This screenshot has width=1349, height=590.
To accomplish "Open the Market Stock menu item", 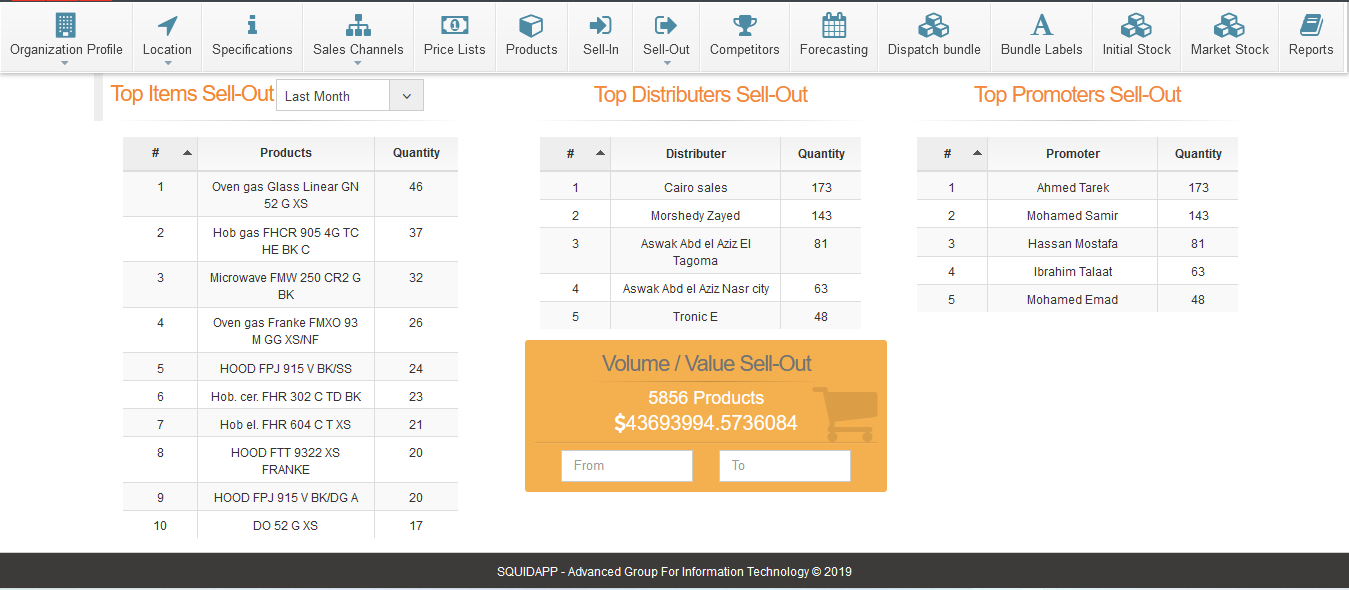I will click(x=1229, y=36).
